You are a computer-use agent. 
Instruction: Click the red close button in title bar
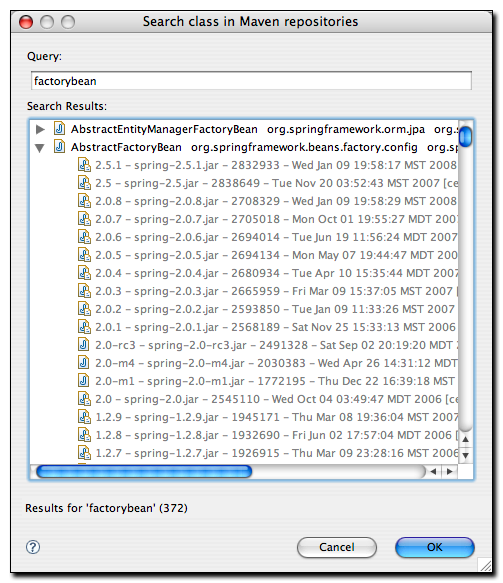[x=26, y=22]
